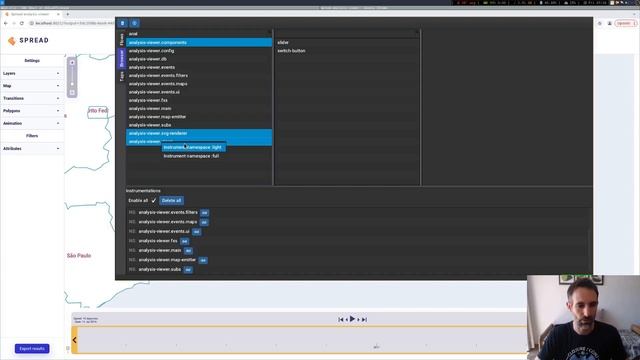Step timeline one frame backward
This screenshot has width=640, height=360.
[x=347, y=320]
